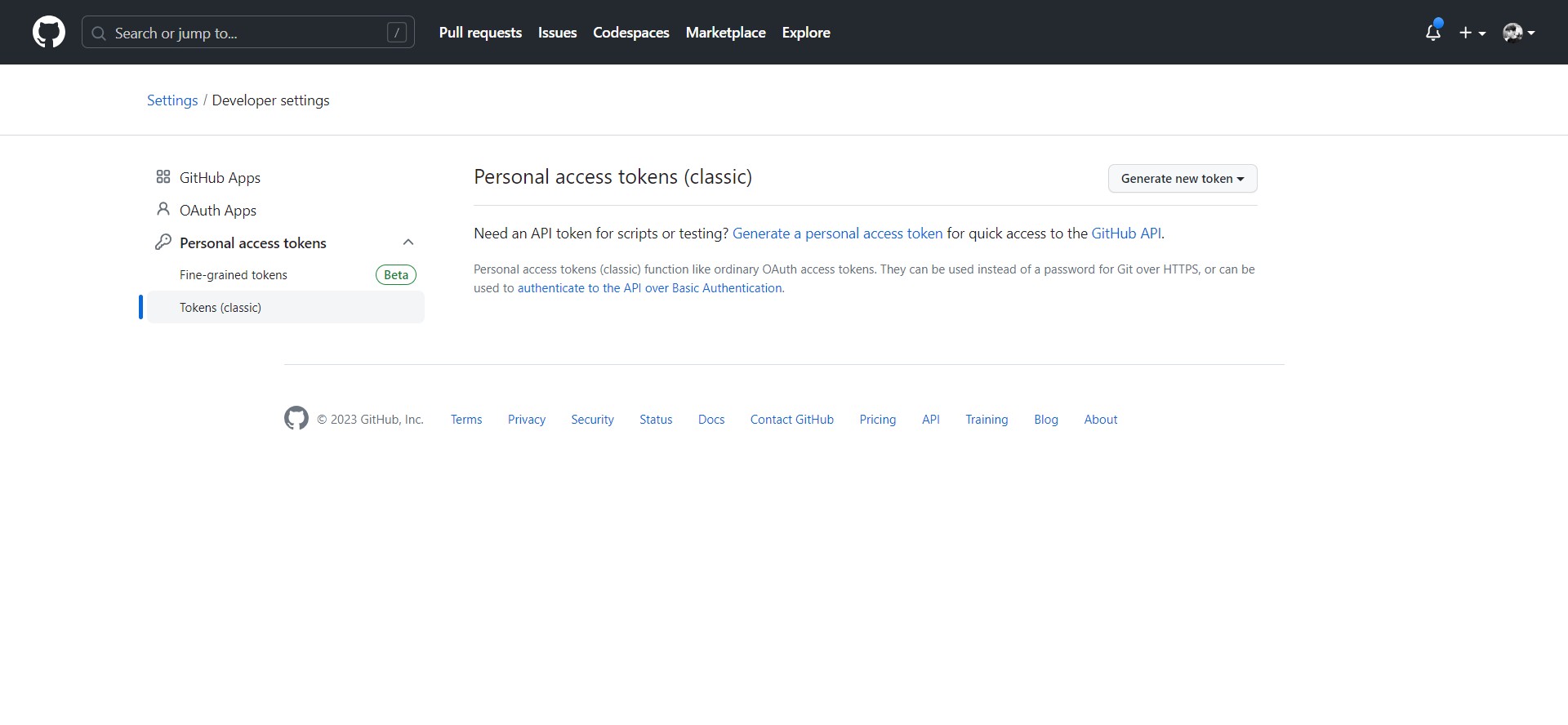Click the footer GitHub logo
1568x725 pixels.
click(296, 418)
